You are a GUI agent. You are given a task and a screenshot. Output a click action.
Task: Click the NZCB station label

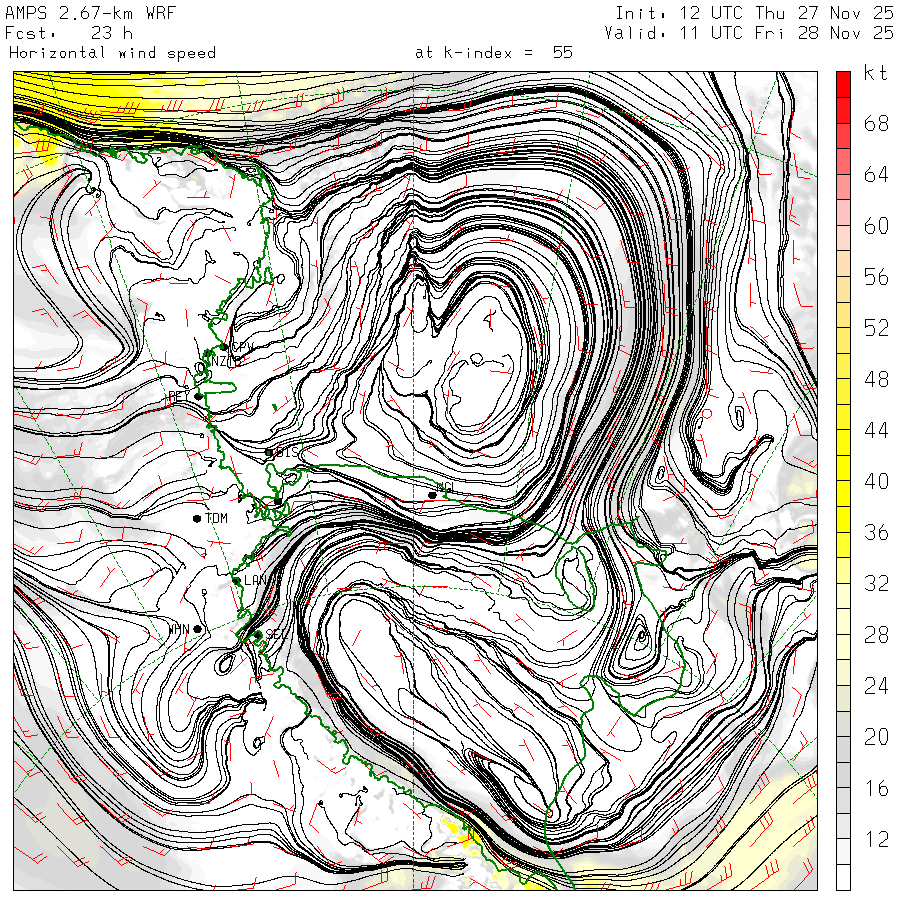(226, 361)
